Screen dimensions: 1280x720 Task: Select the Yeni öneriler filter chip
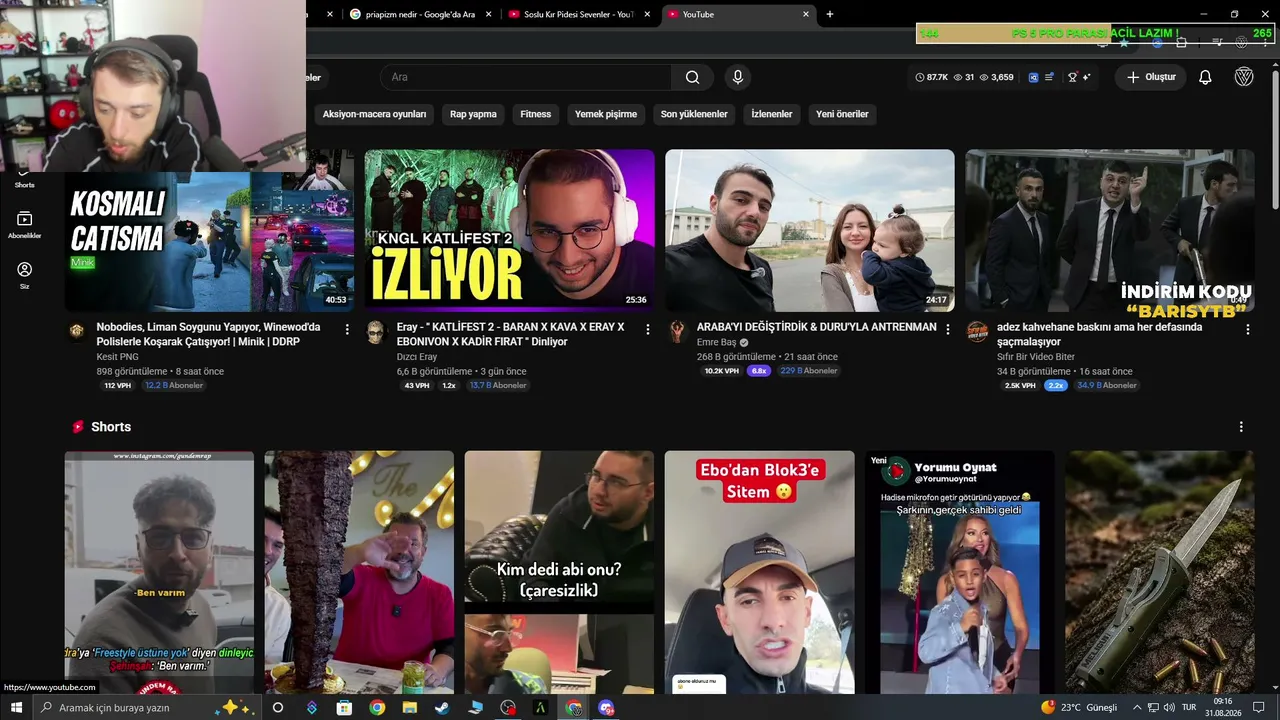[x=842, y=114]
